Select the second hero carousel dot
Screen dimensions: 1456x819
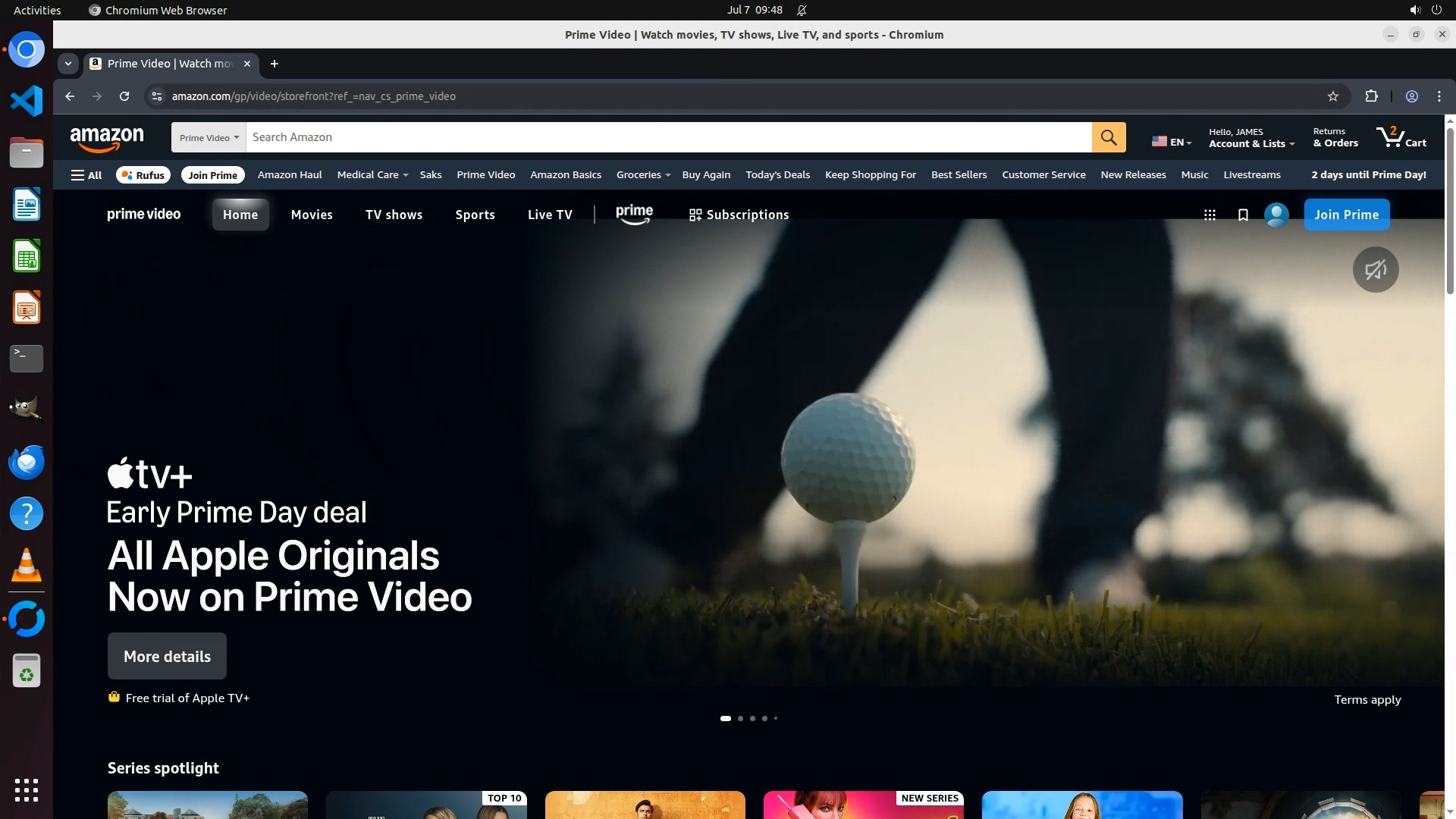pyautogui.click(x=740, y=718)
